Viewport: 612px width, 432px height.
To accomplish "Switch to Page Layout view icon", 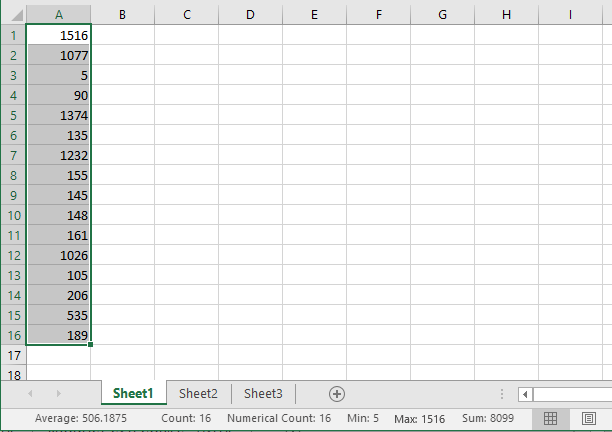I will (x=589, y=418).
